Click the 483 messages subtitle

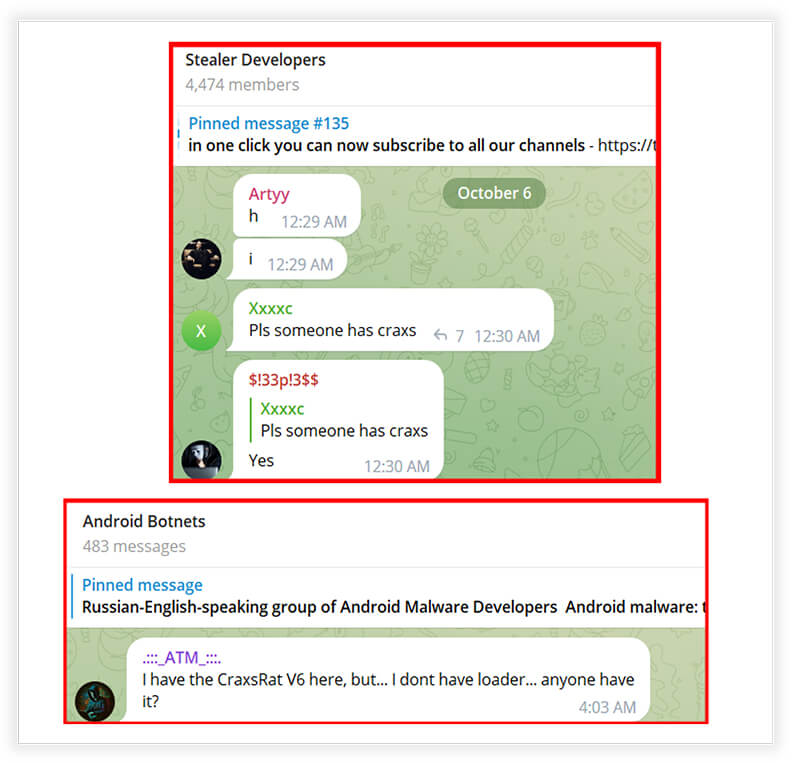pyautogui.click(x=134, y=546)
